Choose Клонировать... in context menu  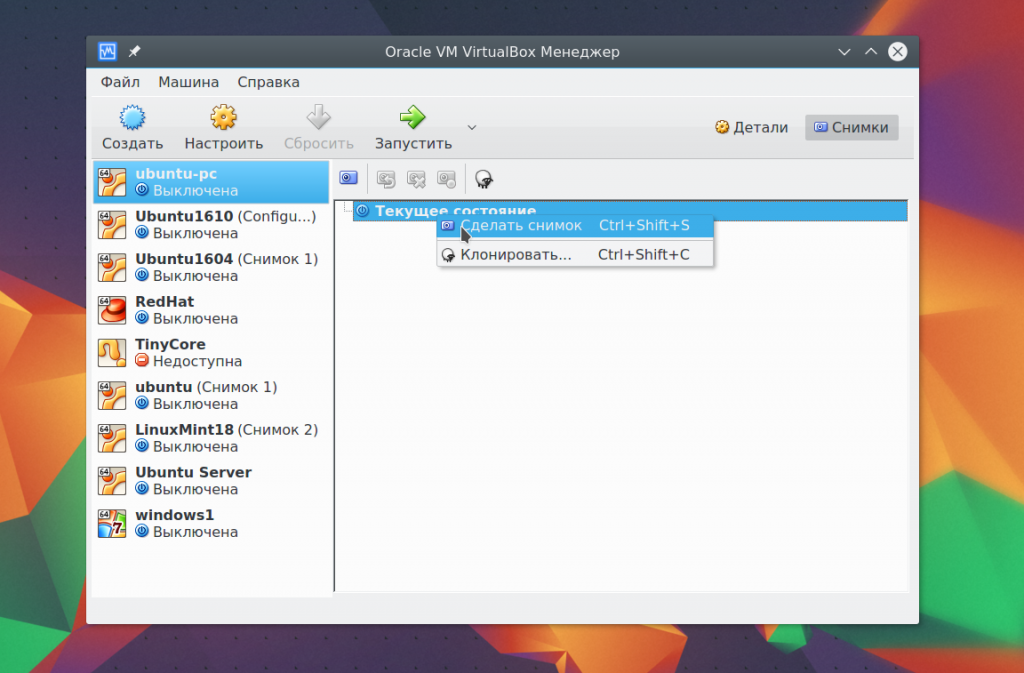[575, 255]
